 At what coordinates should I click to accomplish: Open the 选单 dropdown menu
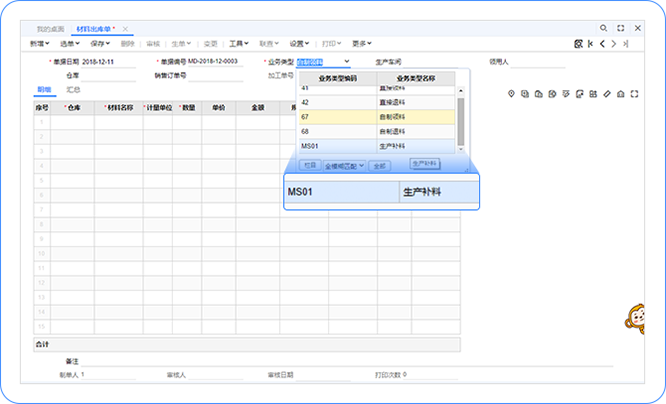pyautogui.click(x=70, y=44)
